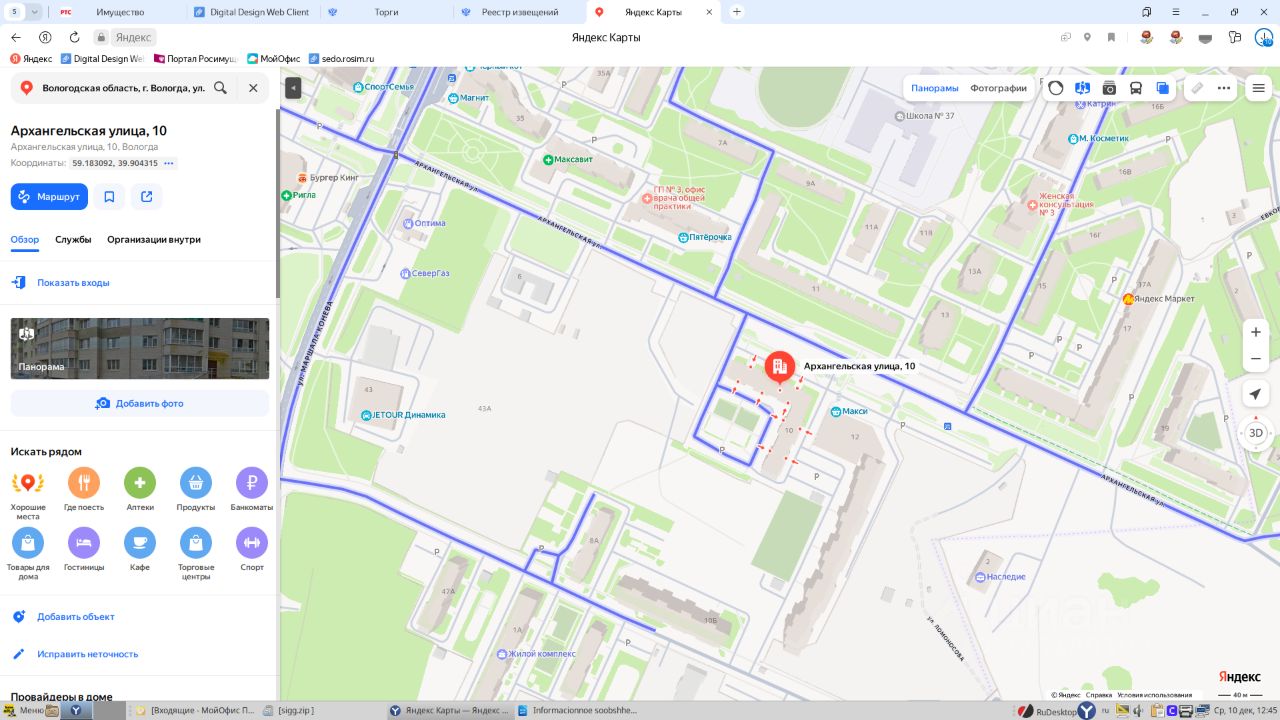
Task: Open a new browser tab
Action: [737, 12]
